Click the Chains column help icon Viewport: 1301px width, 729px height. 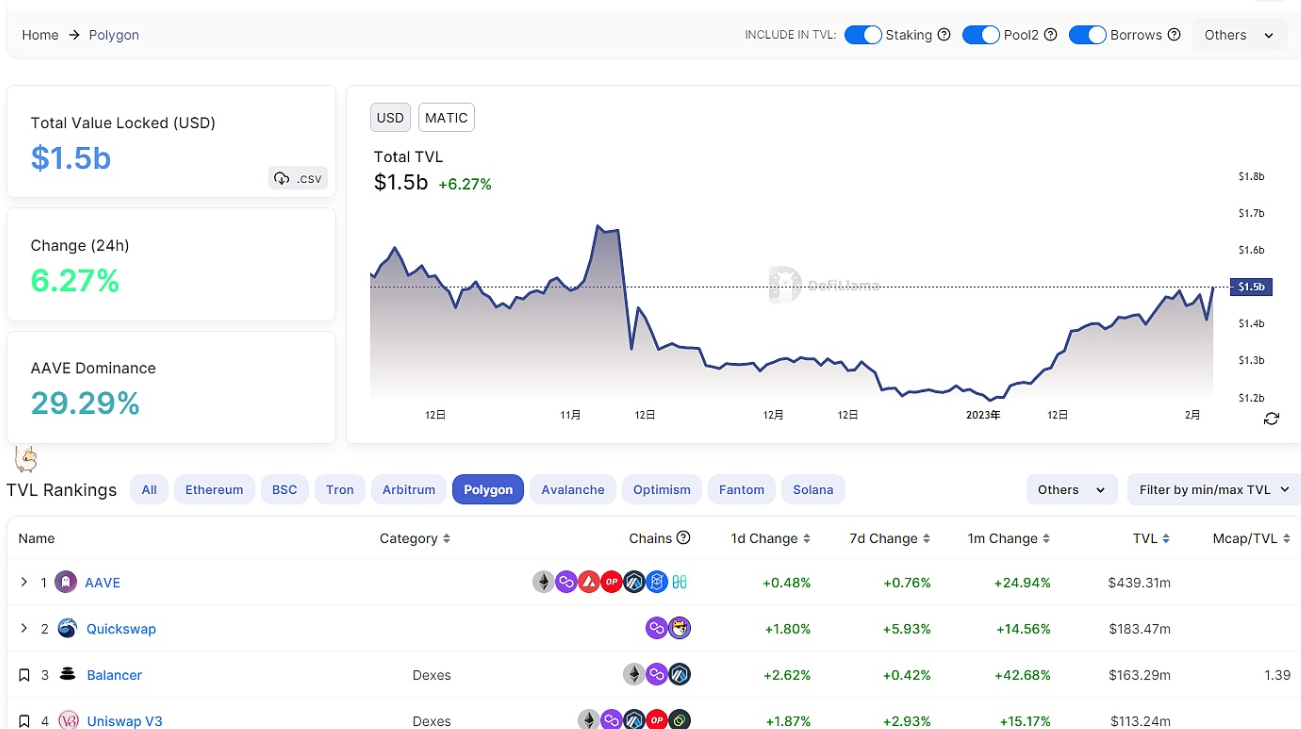coord(683,538)
